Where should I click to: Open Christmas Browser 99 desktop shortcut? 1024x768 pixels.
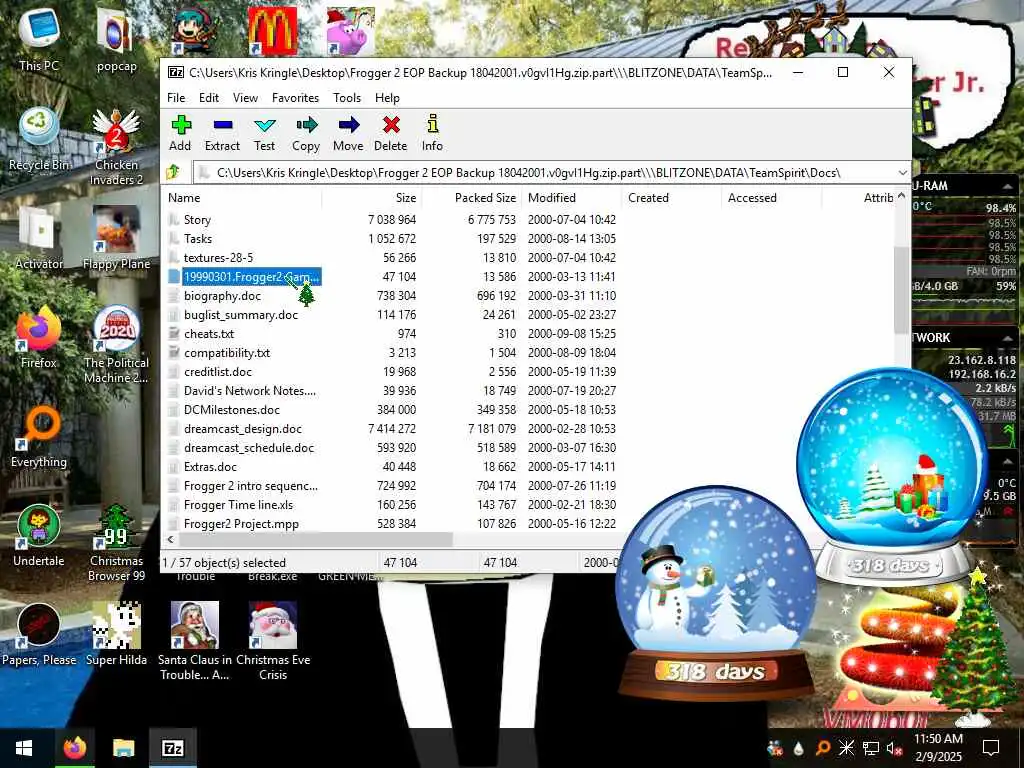pyautogui.click(x=116, y=543)
